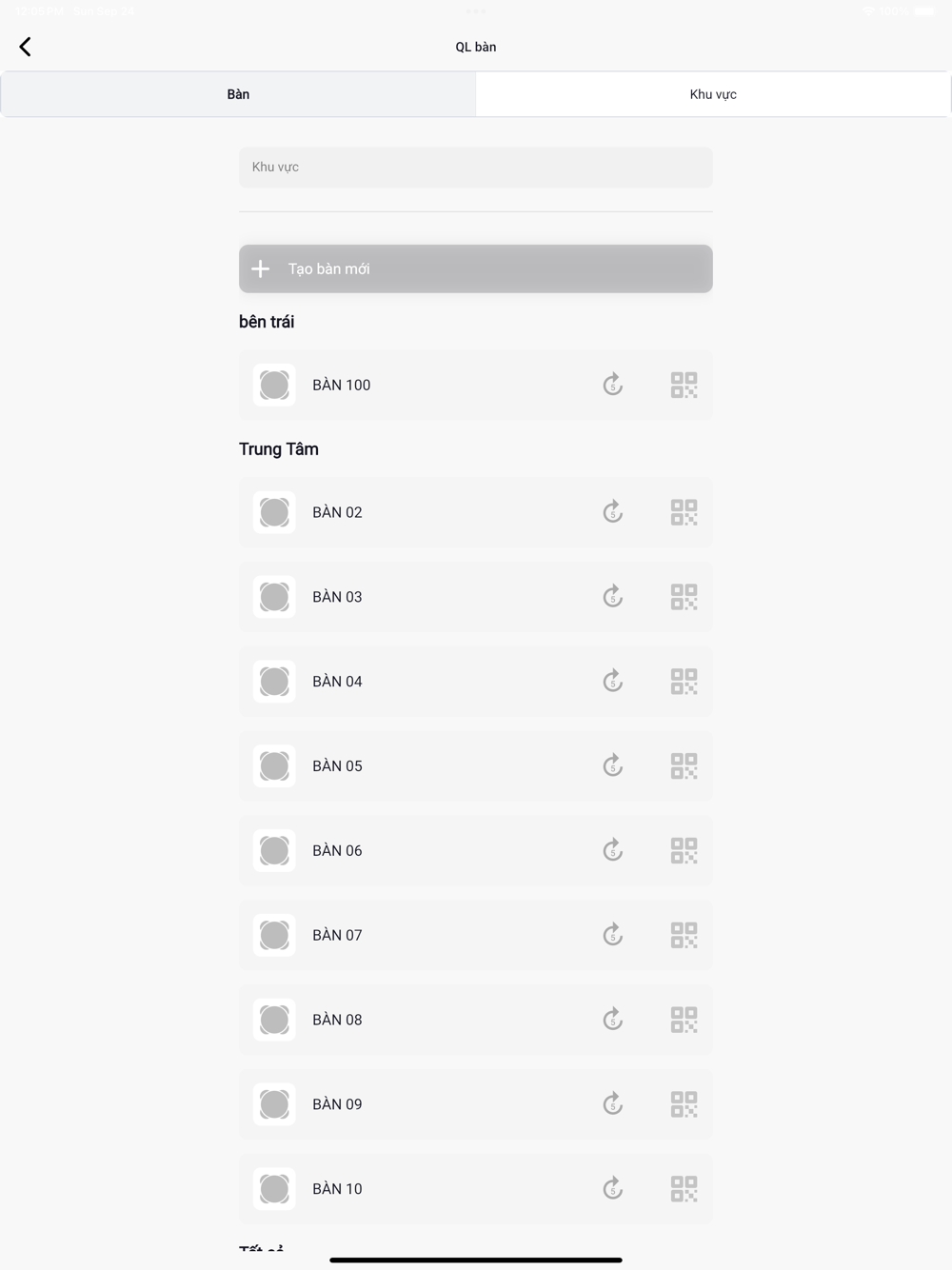
Task: Tap refresh icon on BÀN 08 row
Action: click(x=612, y=1020)
